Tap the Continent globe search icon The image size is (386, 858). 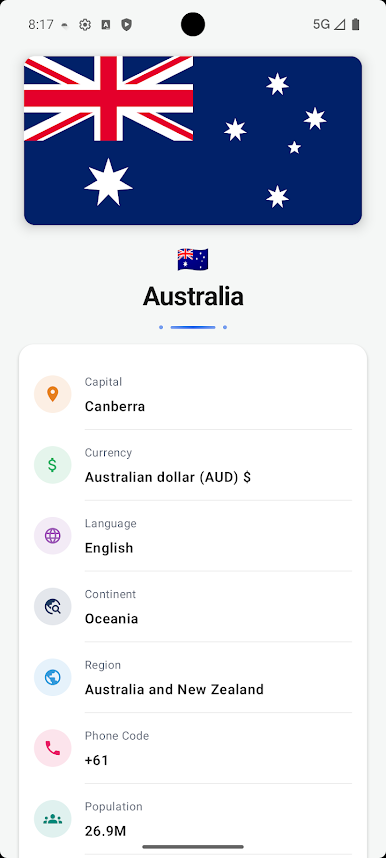pos(53,606)
